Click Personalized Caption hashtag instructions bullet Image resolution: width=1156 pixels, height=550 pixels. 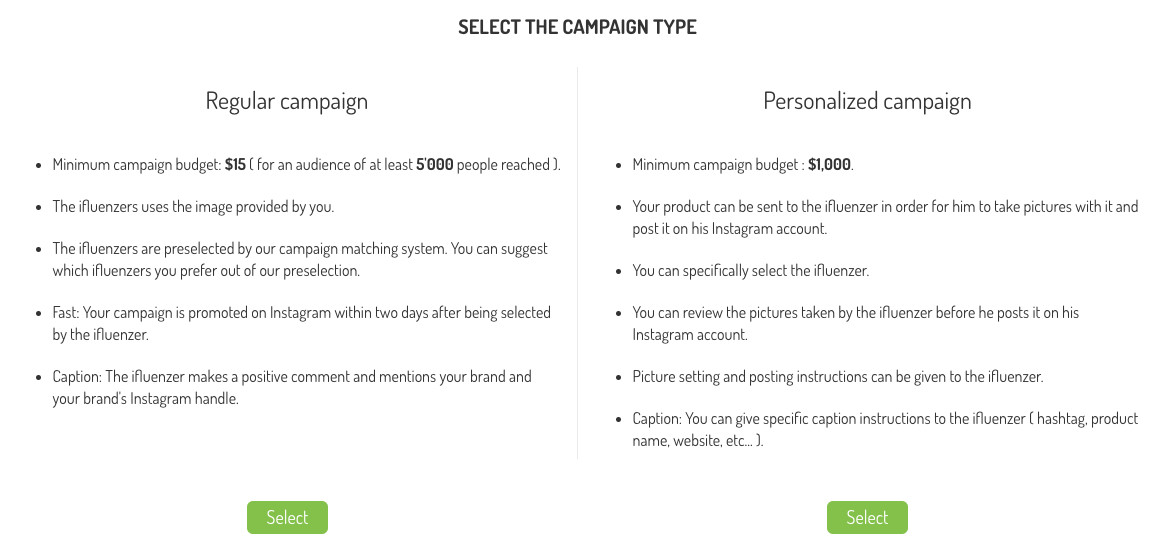pos(885,430)
